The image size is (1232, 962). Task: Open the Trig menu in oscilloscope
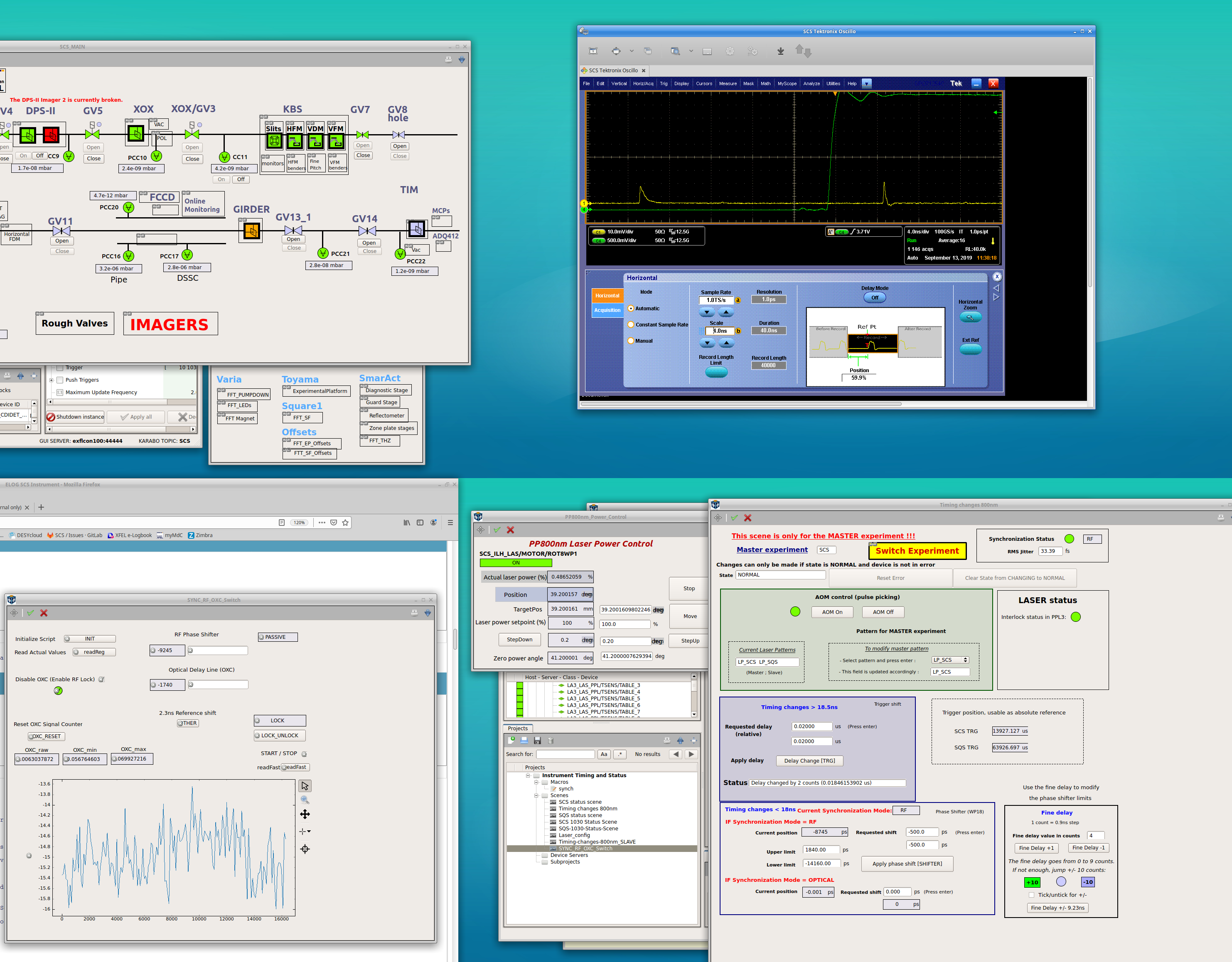pyautogui.click(x=664, y=83)
